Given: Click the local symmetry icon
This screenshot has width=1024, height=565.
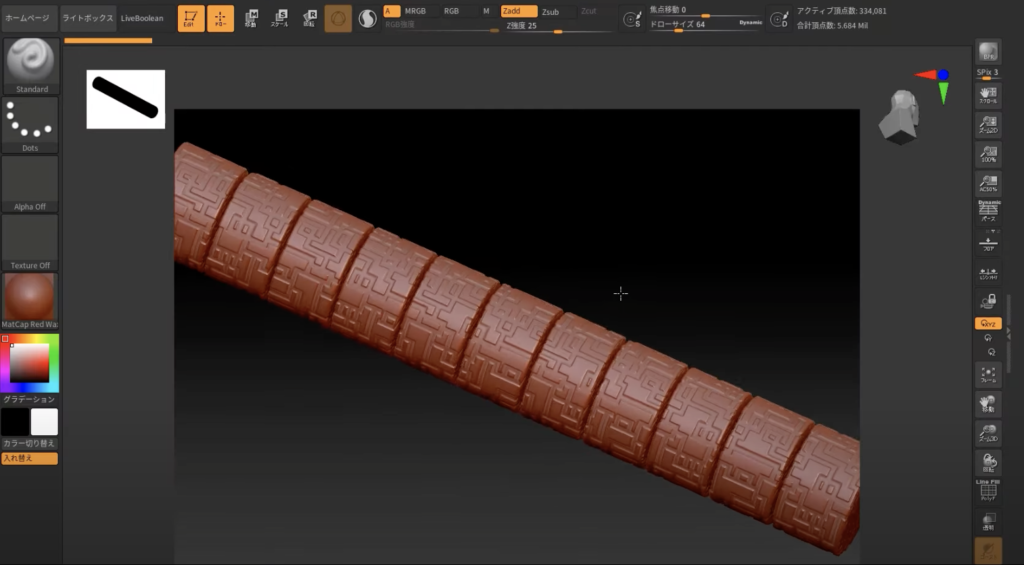Looking at the screenshot, I should point(988,273).
